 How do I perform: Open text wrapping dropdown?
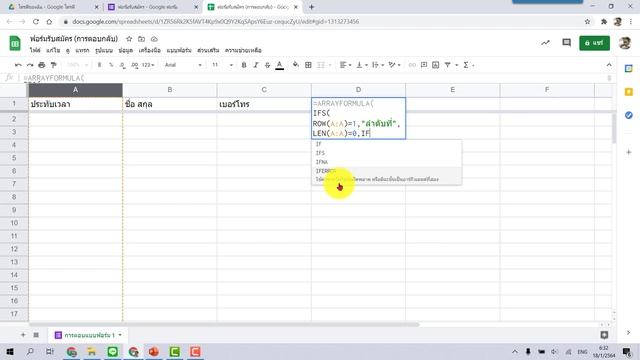point(378,65)
